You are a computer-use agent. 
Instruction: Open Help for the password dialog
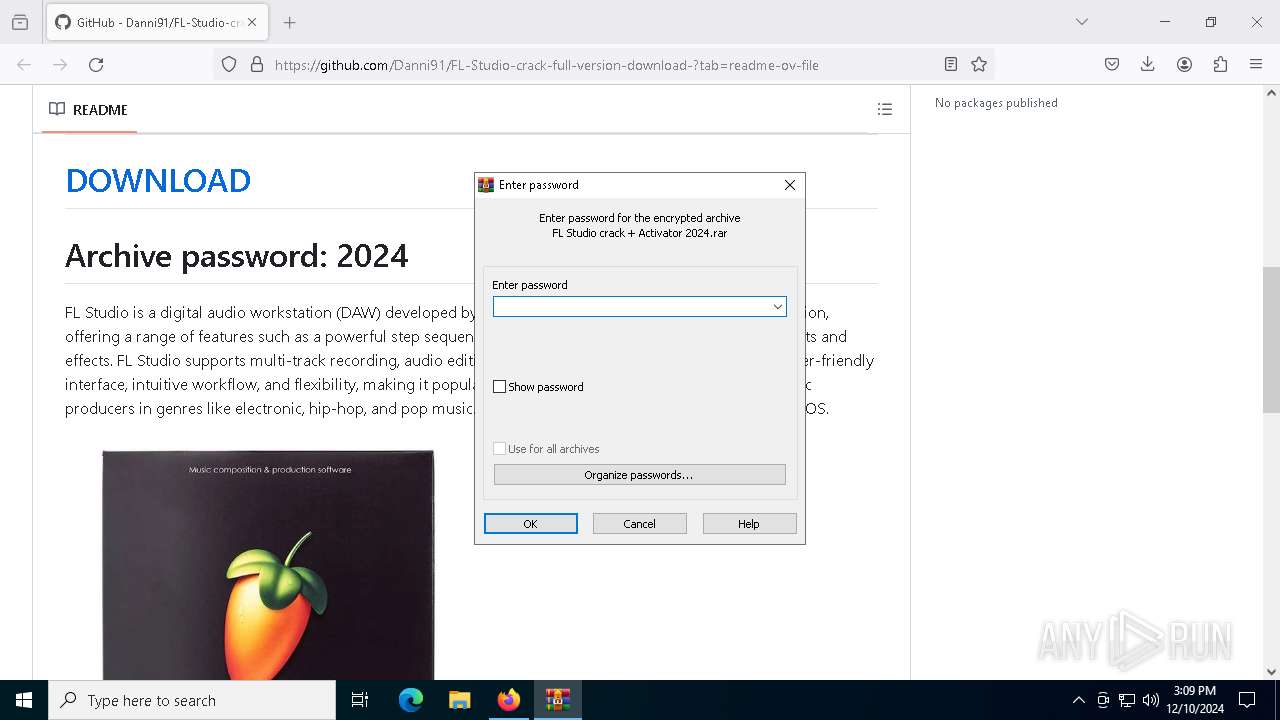(749, 524)
